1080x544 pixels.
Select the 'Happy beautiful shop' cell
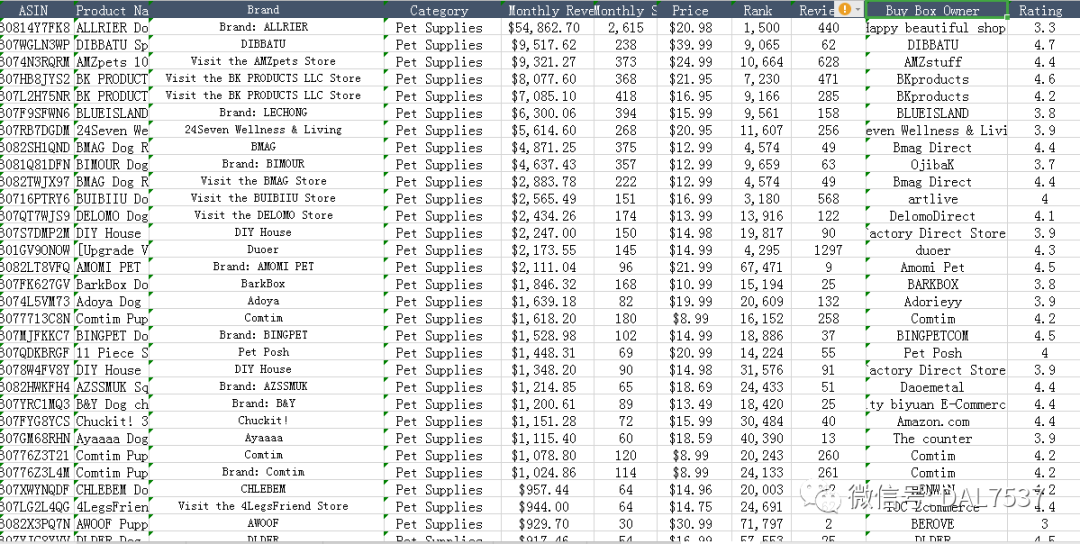click(x=936, y=28)
